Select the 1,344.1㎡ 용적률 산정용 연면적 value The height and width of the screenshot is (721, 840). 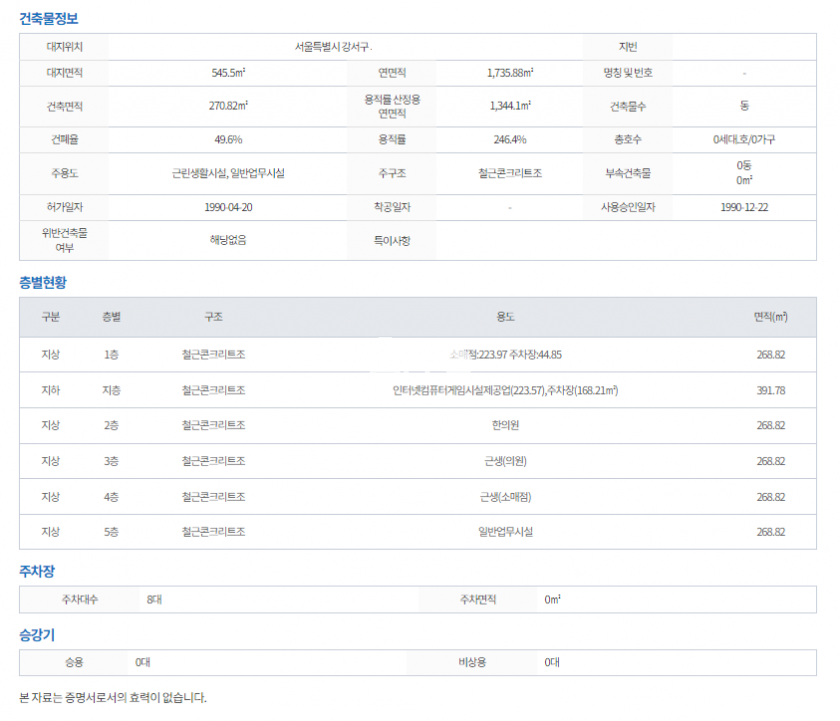click(510, 106)
